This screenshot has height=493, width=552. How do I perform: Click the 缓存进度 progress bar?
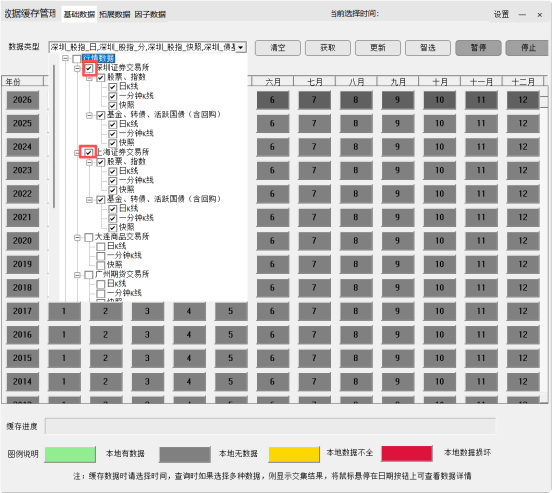tap(270, 426)
